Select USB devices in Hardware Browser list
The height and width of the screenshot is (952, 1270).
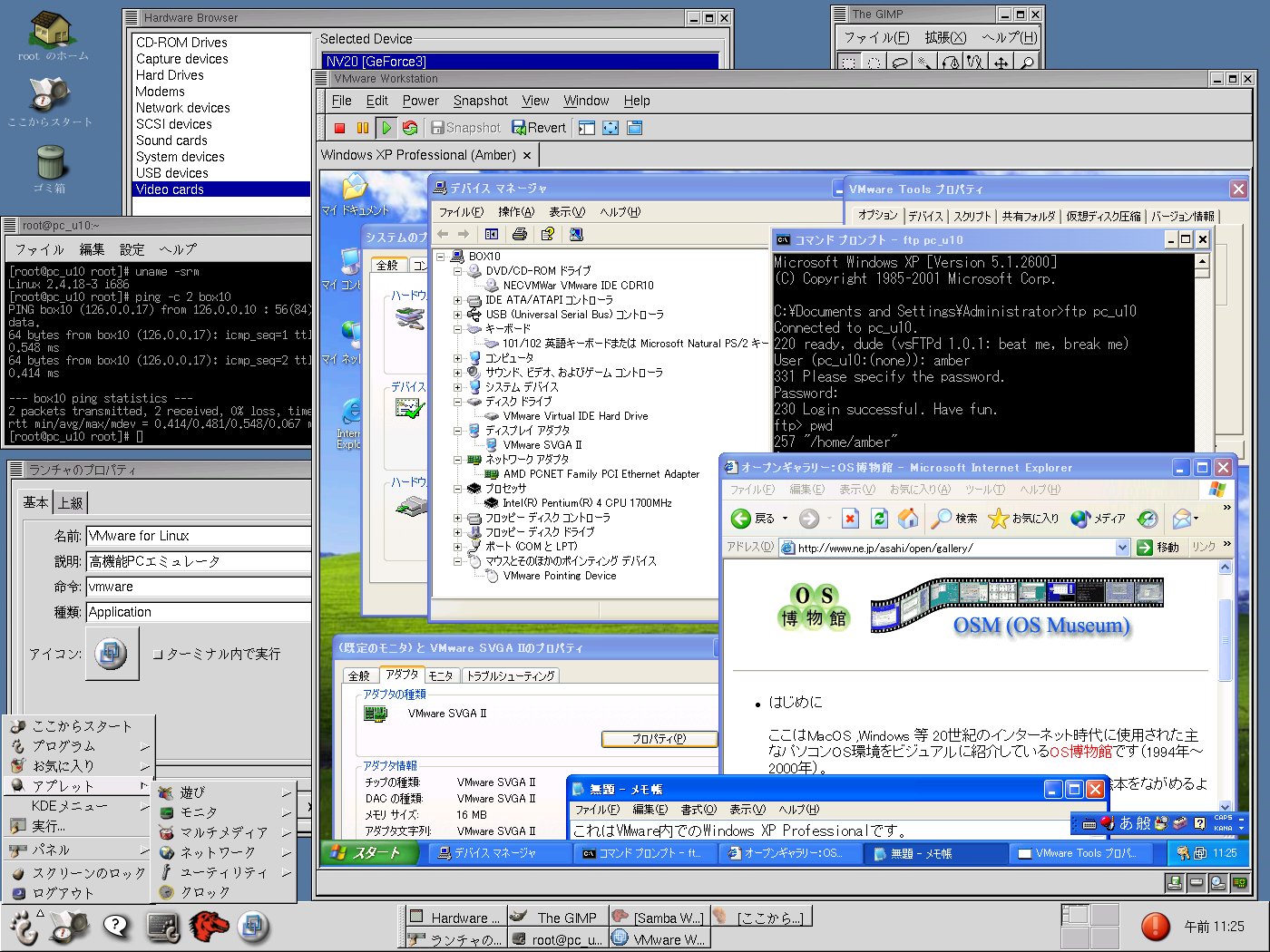tap(172, 173)
